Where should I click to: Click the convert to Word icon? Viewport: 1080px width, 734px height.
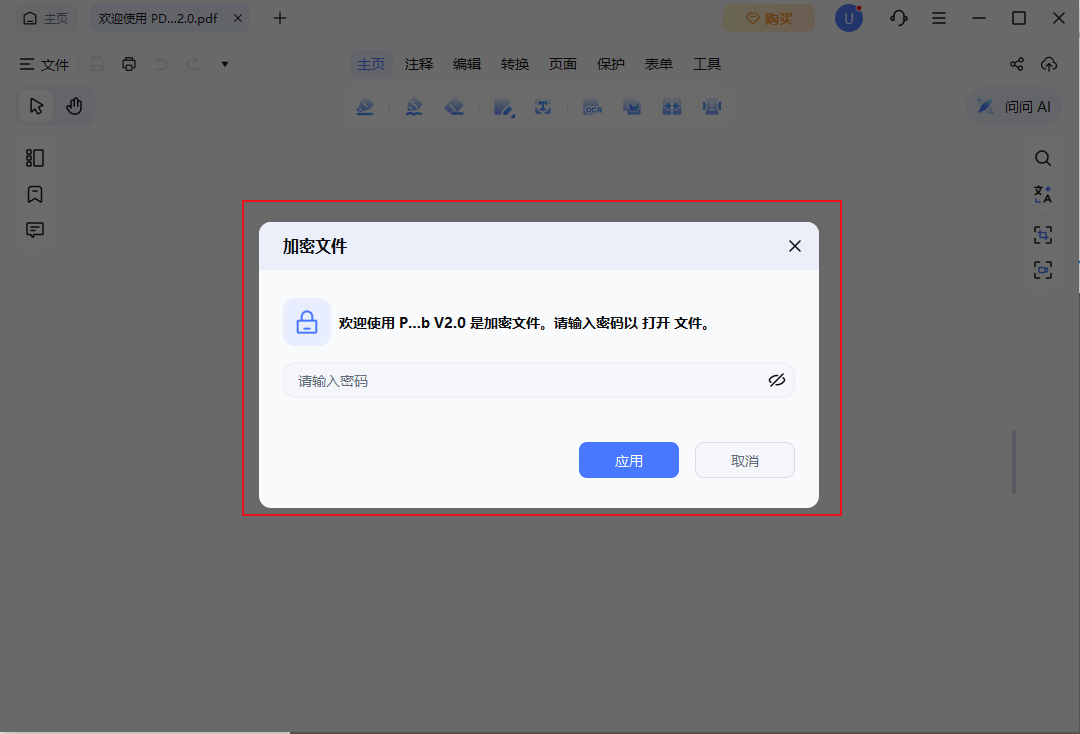point(632,107)
